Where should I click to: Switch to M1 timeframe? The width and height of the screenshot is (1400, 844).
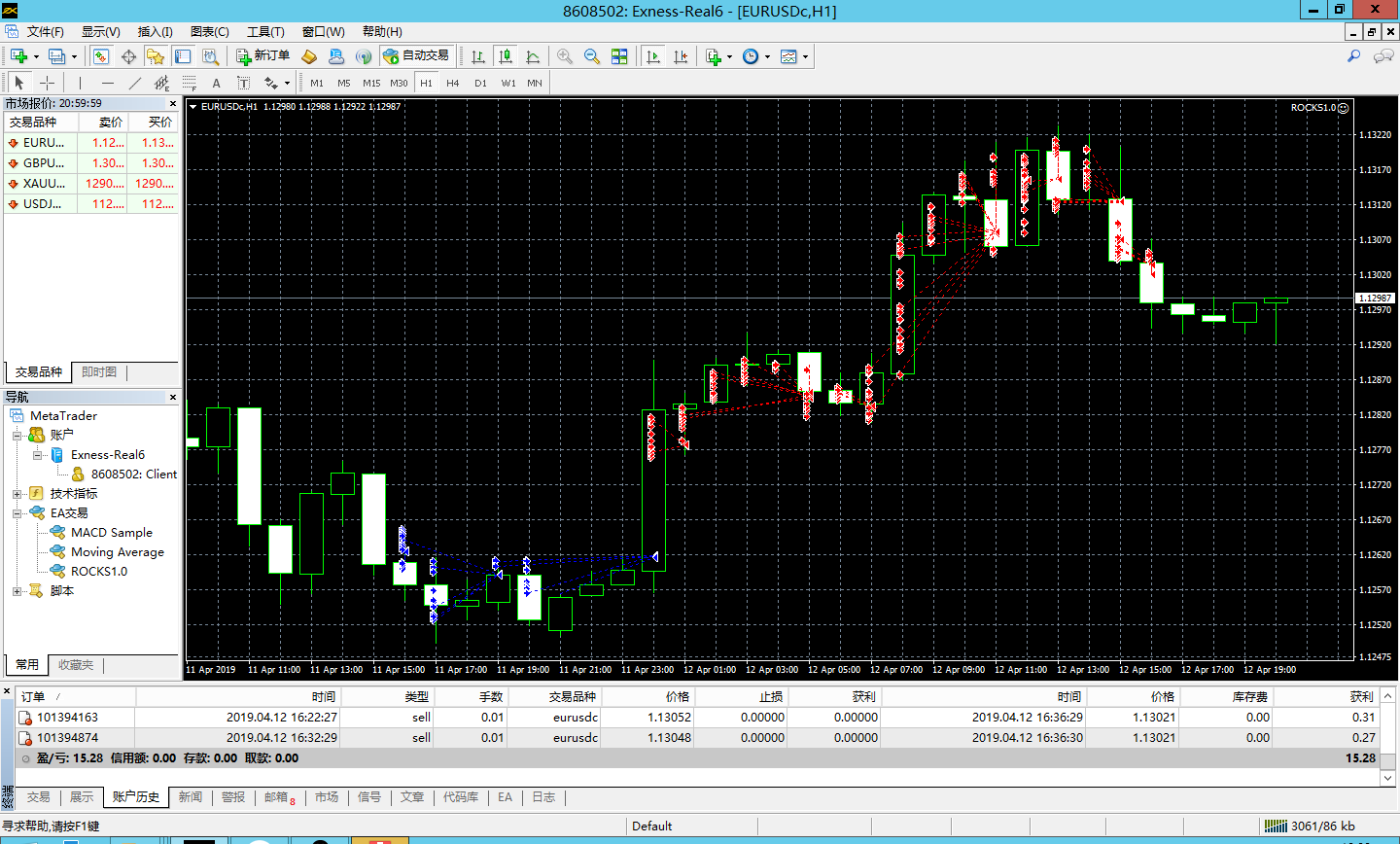pos(317,83)
